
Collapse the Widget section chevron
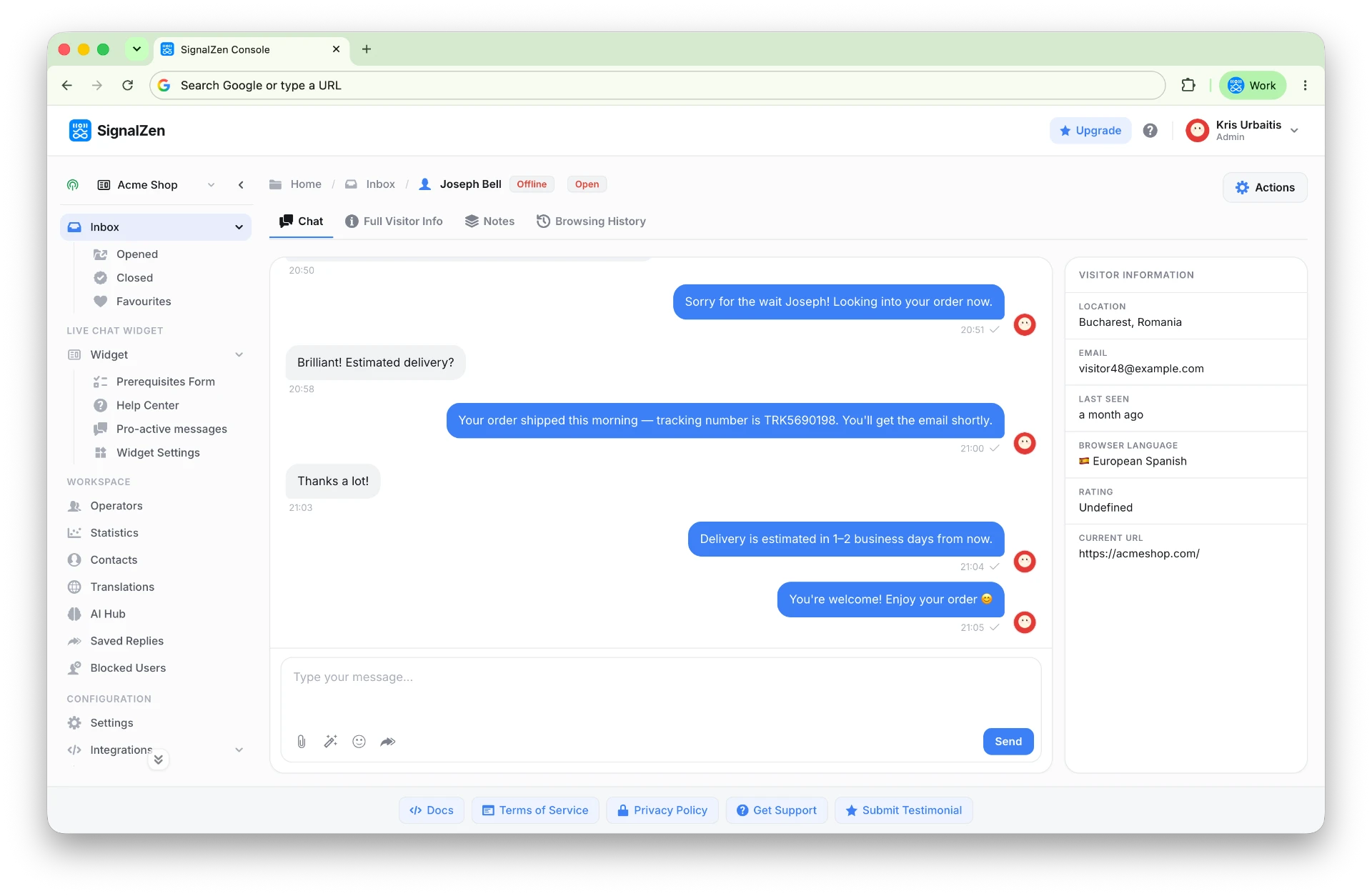(239, 355)
